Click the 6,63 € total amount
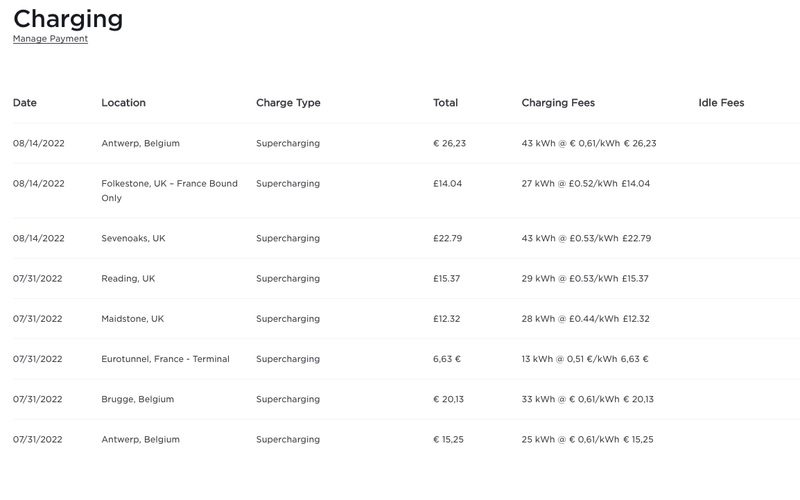The image size is (800, 500). point(447,359)
